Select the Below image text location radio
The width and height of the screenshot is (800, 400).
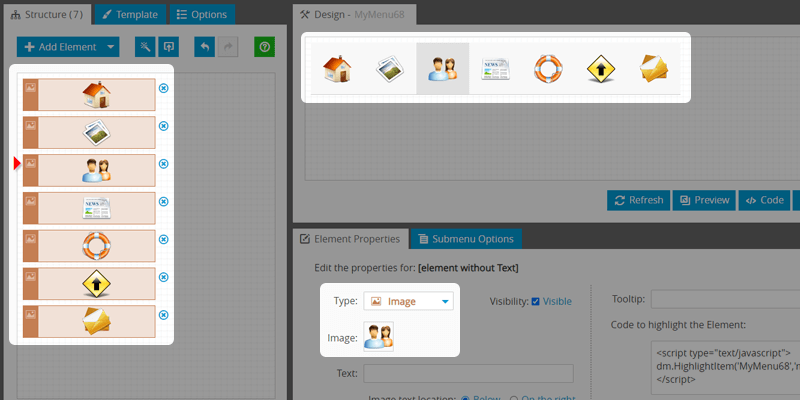(465, 397)
